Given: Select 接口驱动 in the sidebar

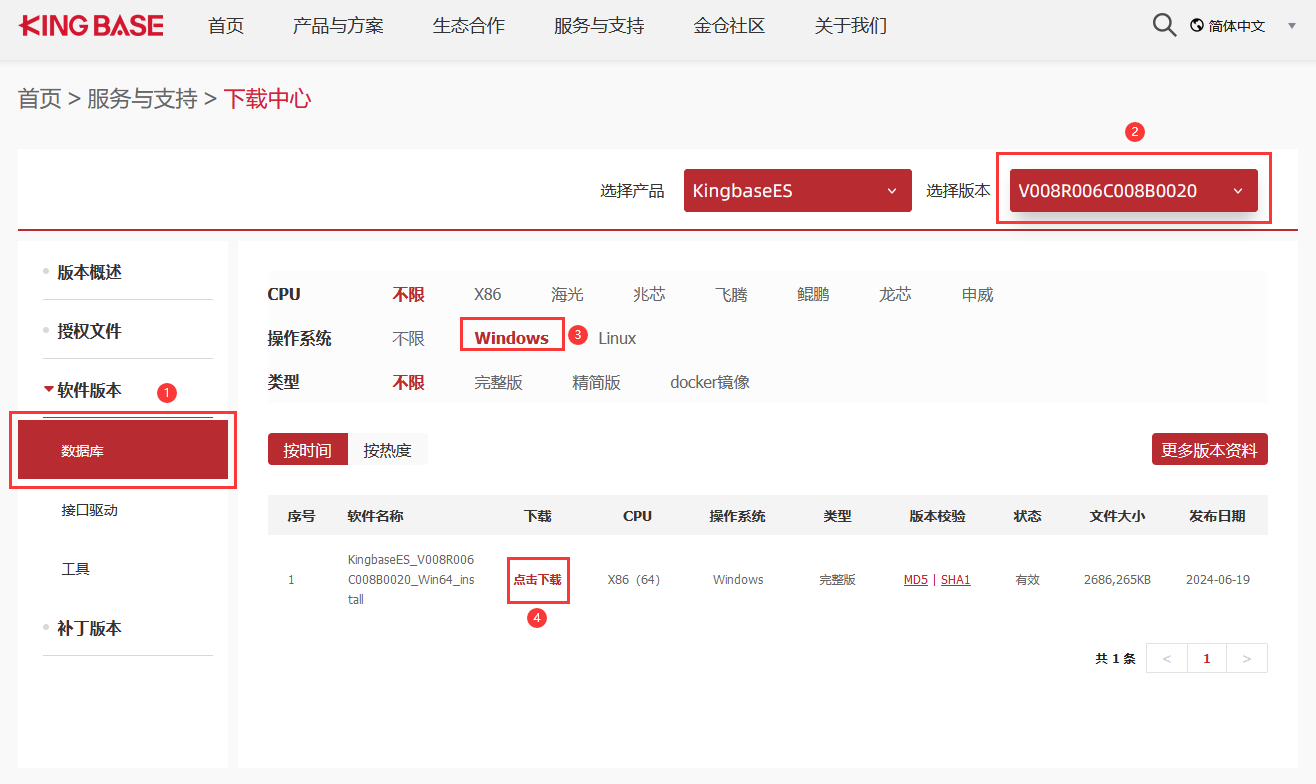Looking at the screenshot, I should coord(89,510).
